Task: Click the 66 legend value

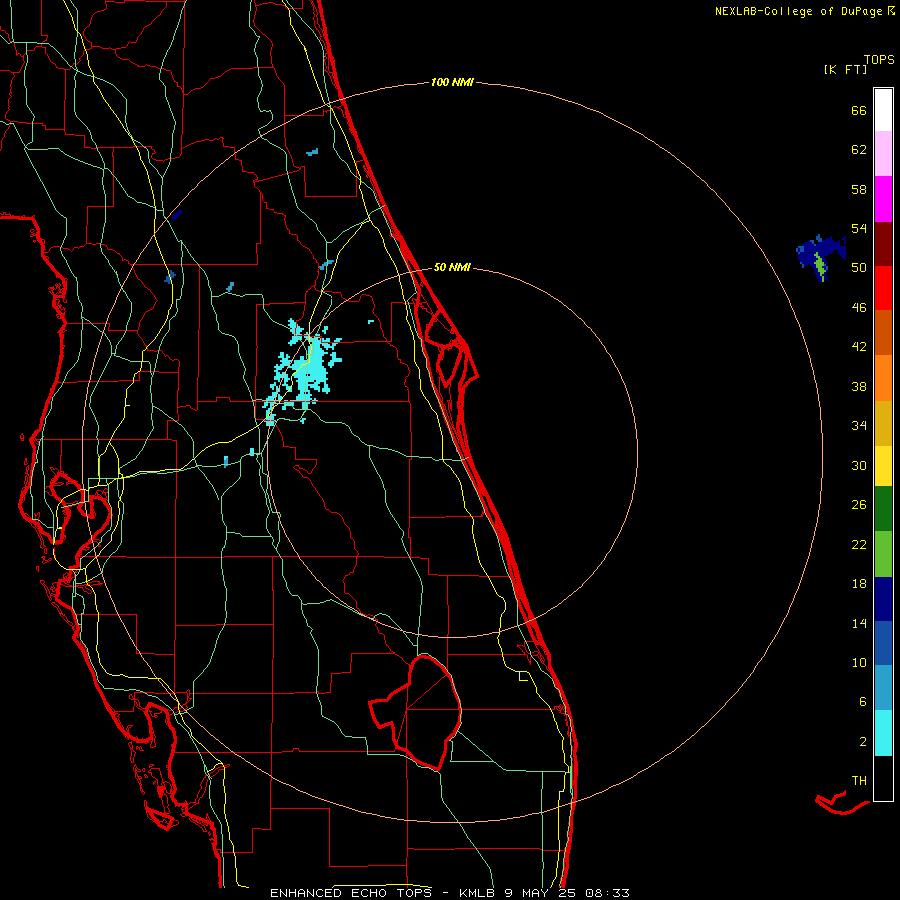Action: click(x=859, y=110)
